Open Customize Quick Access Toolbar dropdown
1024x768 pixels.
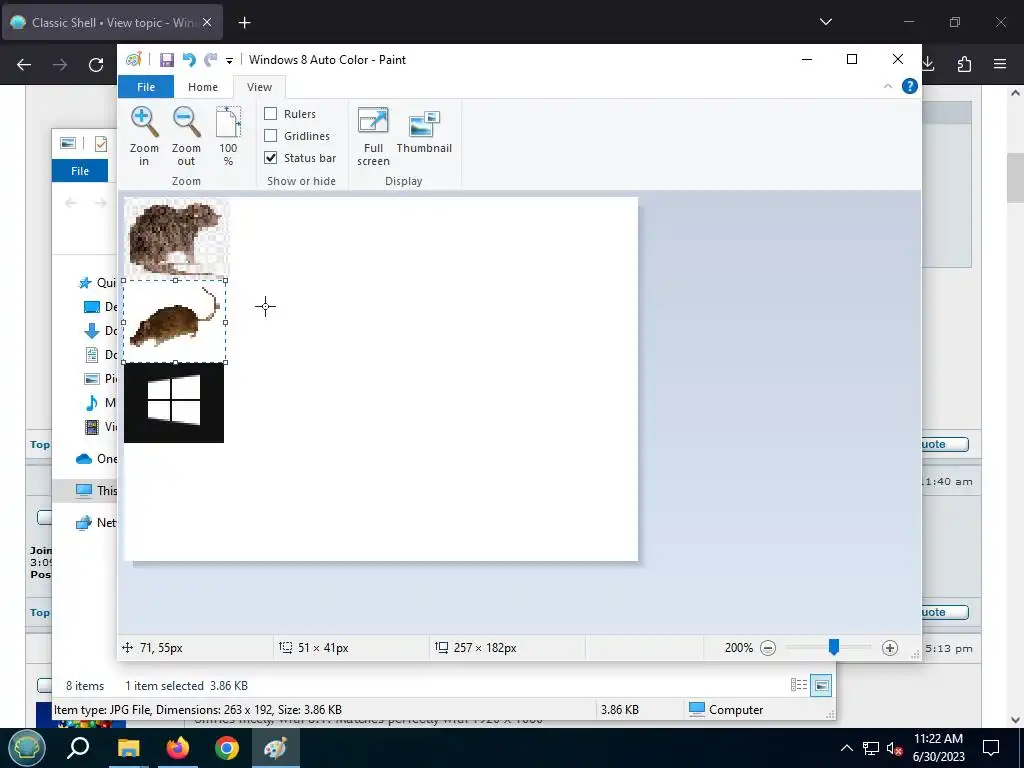[229, 60]
